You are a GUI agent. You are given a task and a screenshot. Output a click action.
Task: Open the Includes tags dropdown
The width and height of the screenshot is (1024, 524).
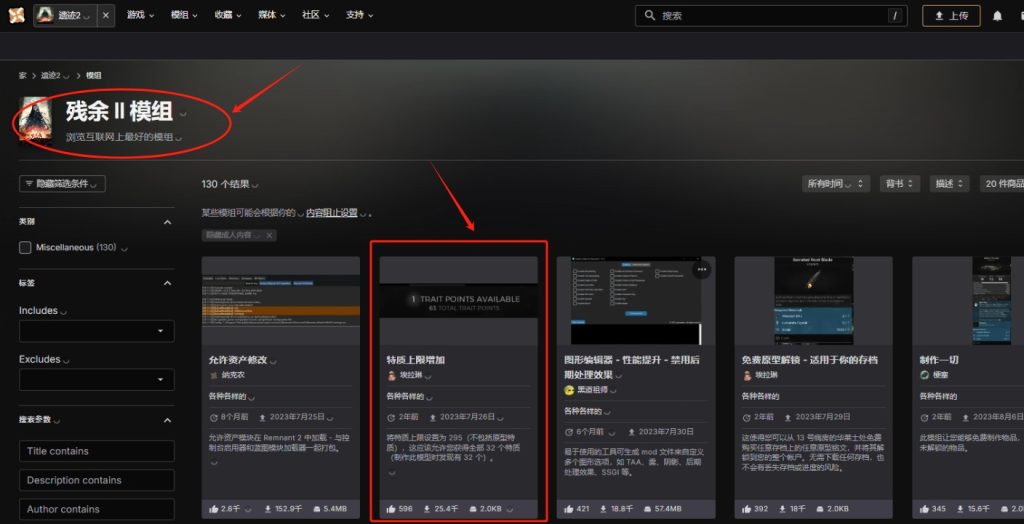(x=97, y=331)
